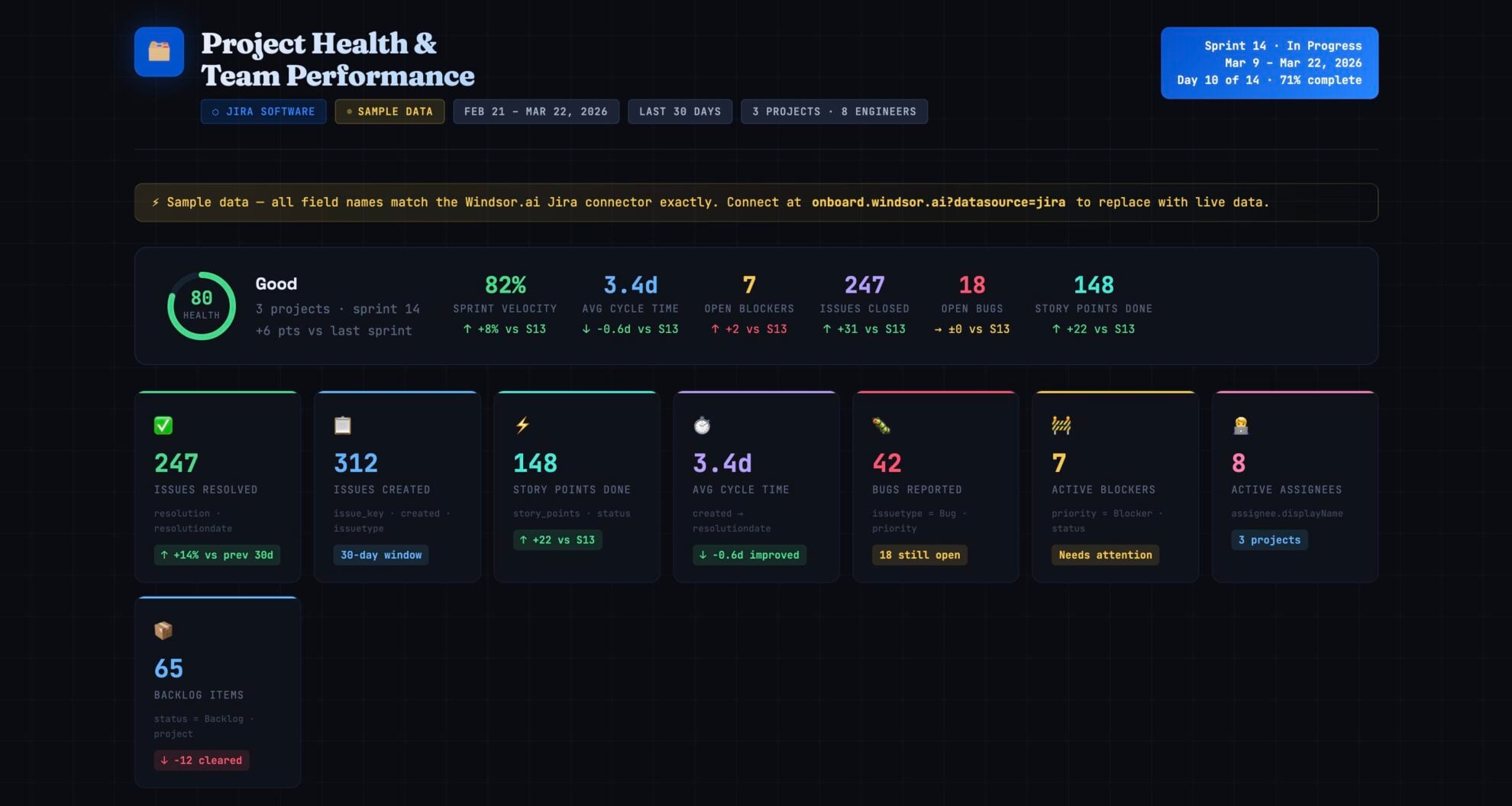The height and width of the screenshot is (806, 1512).
Task: Click the circular health score gauge showing 80
Action: click(x=202, y=306)
